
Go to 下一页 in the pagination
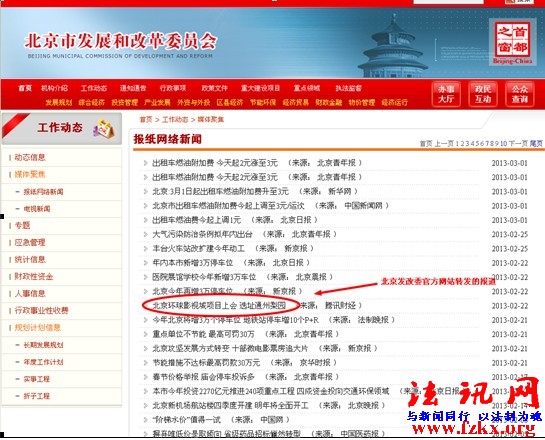(518, 143)
